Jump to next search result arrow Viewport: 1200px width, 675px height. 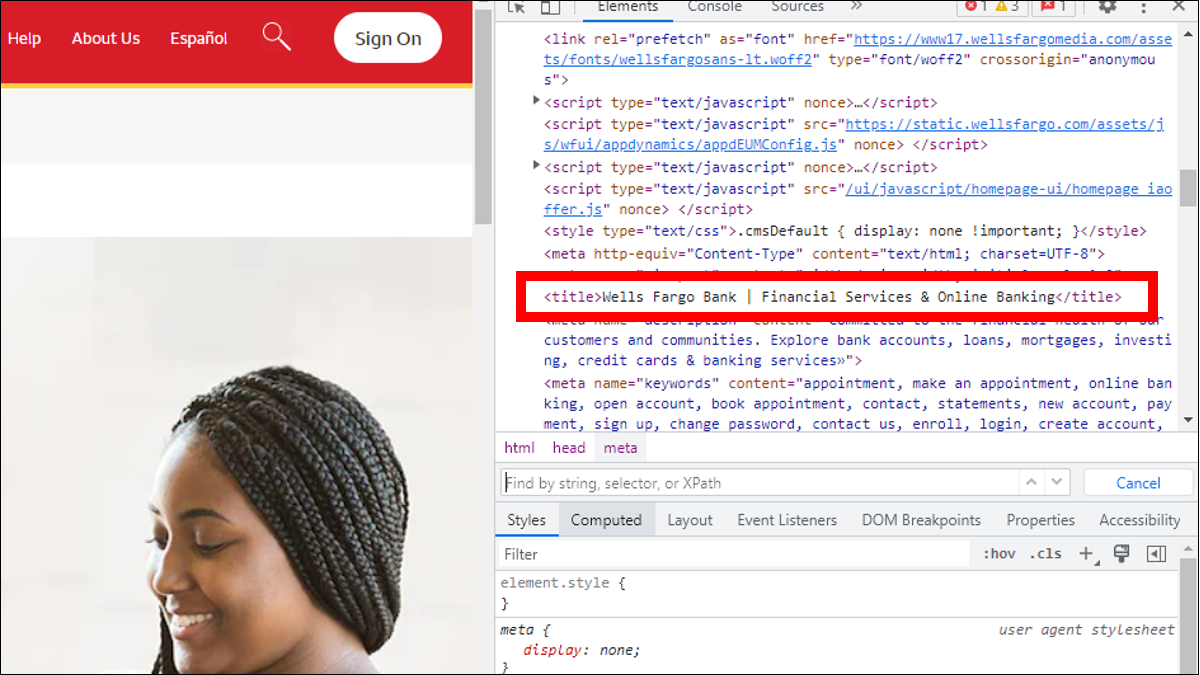coord(1057,482)
